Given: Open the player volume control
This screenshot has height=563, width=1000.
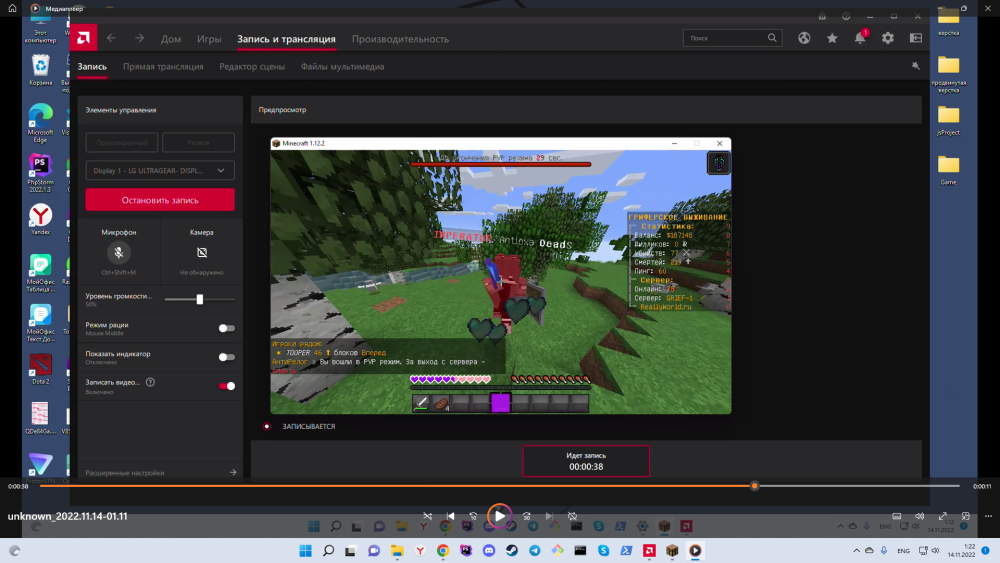Looking at the screenshot, I should [920, 516].
